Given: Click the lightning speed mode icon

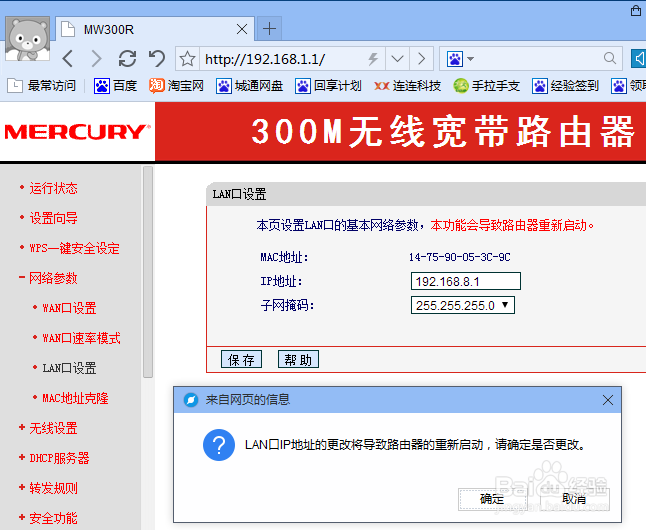Looking at the screenshot, I should pyautogui.click(x=373, y=59).
